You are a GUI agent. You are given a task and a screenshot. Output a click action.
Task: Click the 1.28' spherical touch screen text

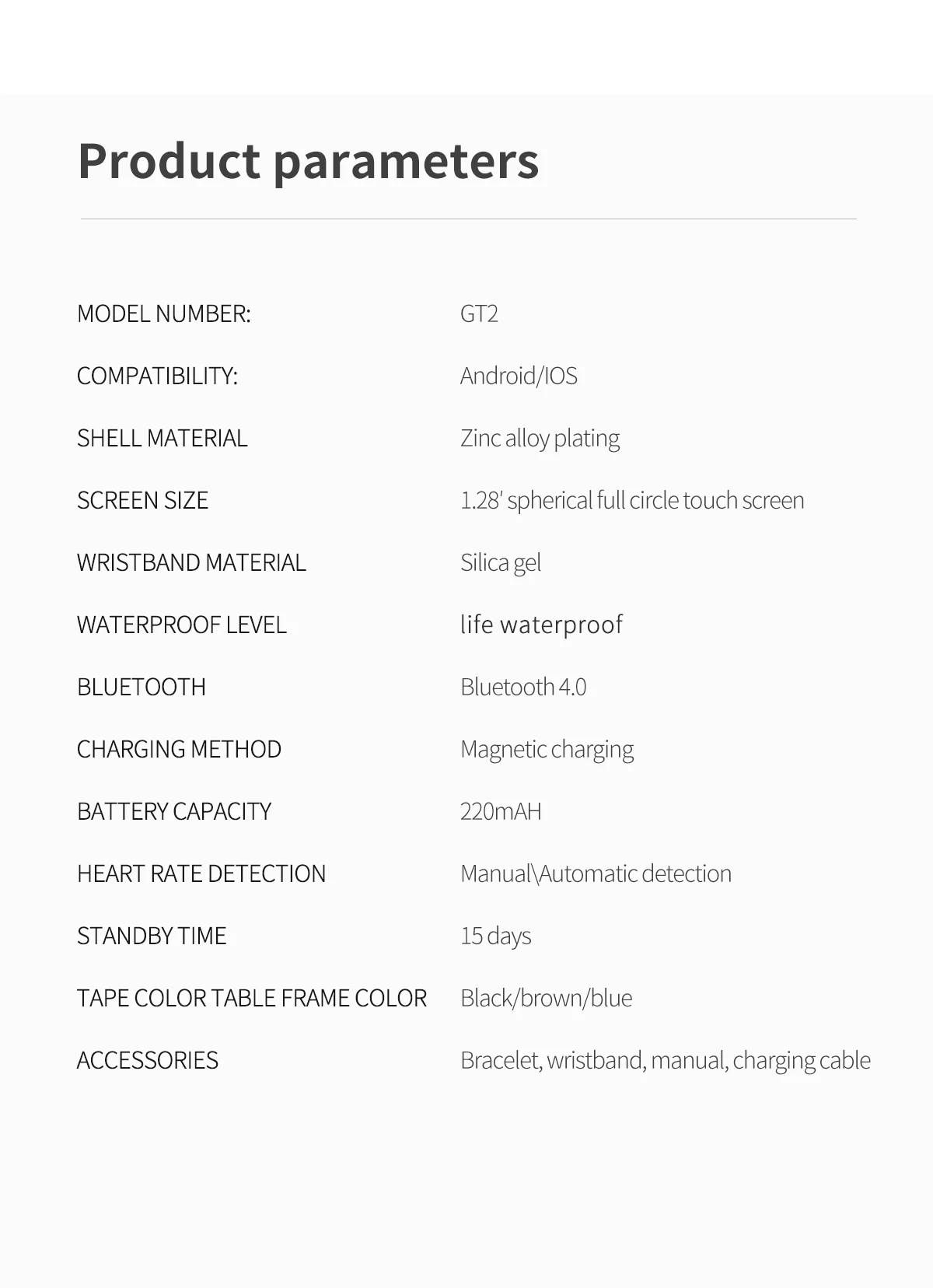(632, 500)
